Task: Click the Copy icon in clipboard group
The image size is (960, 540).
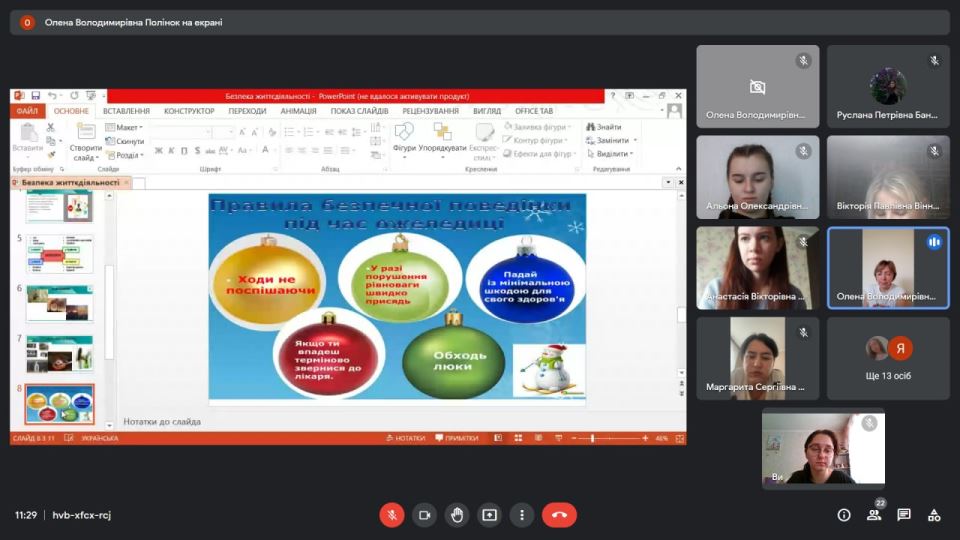Action: point(51,141)
